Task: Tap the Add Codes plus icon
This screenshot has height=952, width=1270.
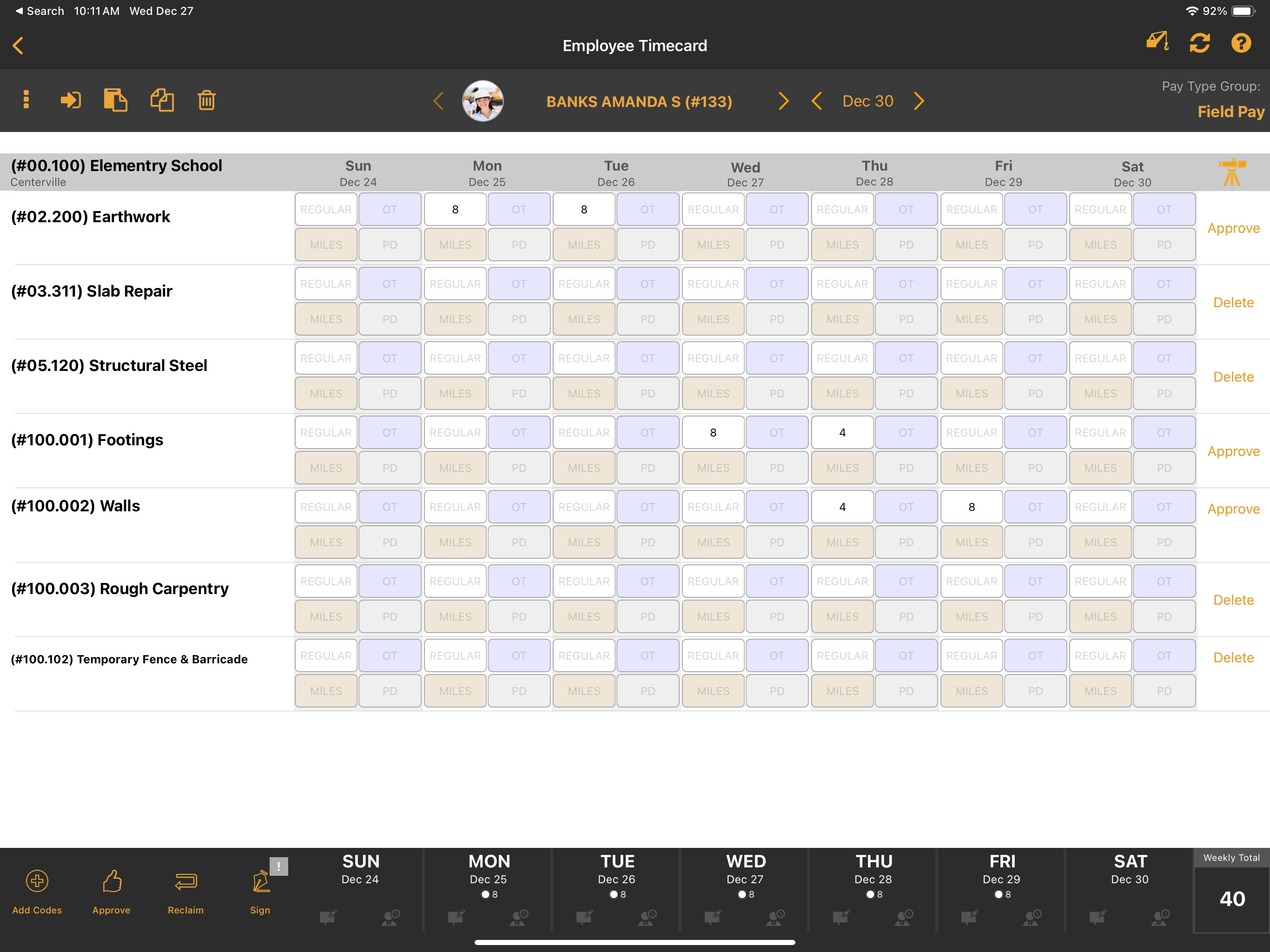Action: pyautogui.click(x=36, y=881)
